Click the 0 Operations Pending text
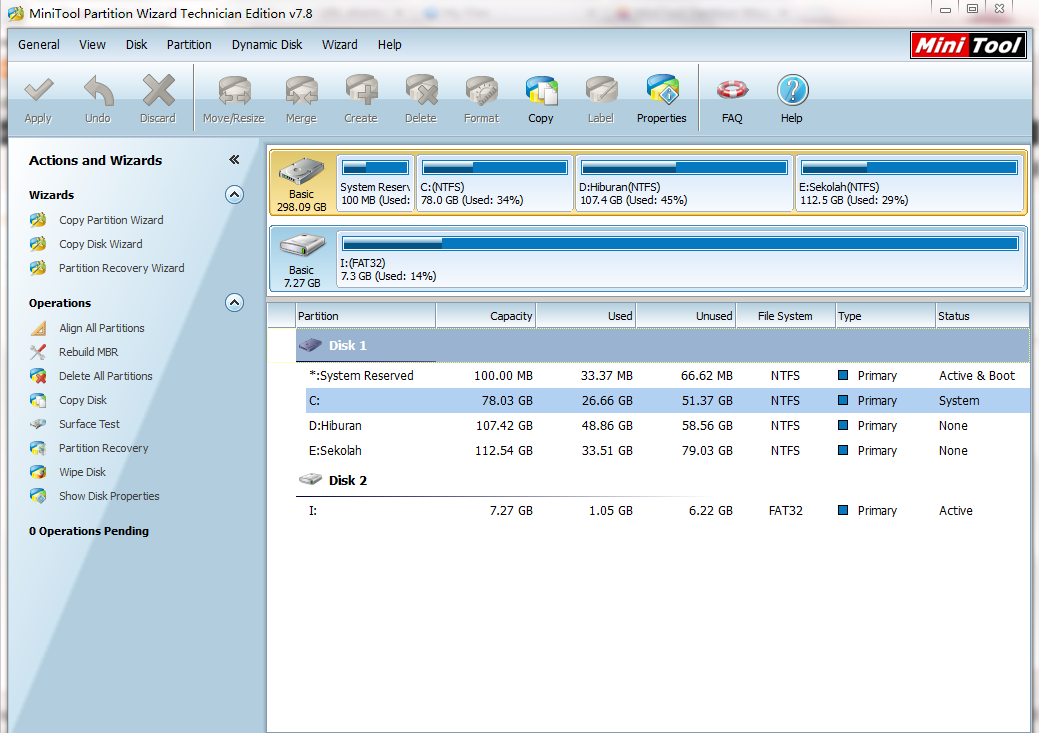Viewport: 1039px width, 733px height. (89, 531)
